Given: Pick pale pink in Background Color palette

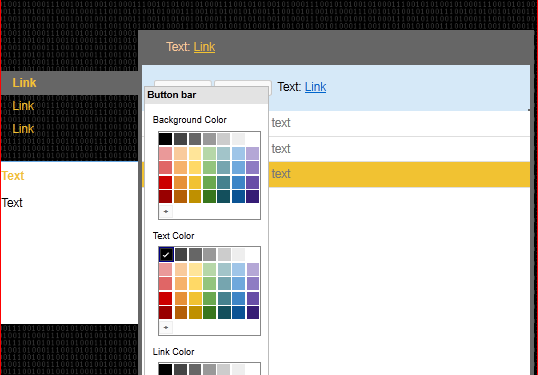Looking at the screenshot, I should point(165,153).
